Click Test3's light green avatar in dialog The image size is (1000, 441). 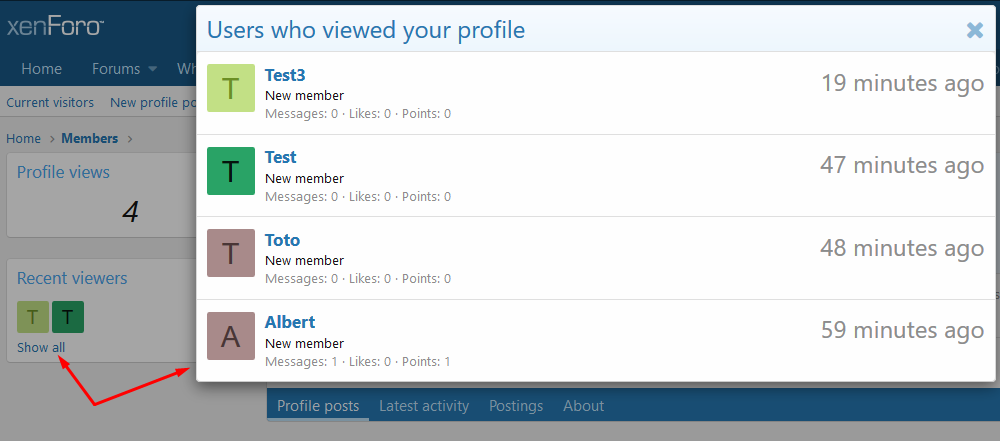tap(231, 89)
